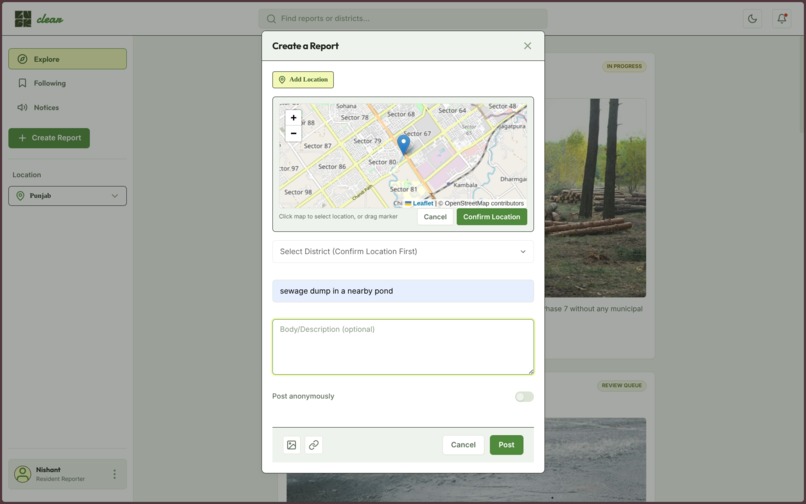Click the attach image icon

click(x=291, y=445)
